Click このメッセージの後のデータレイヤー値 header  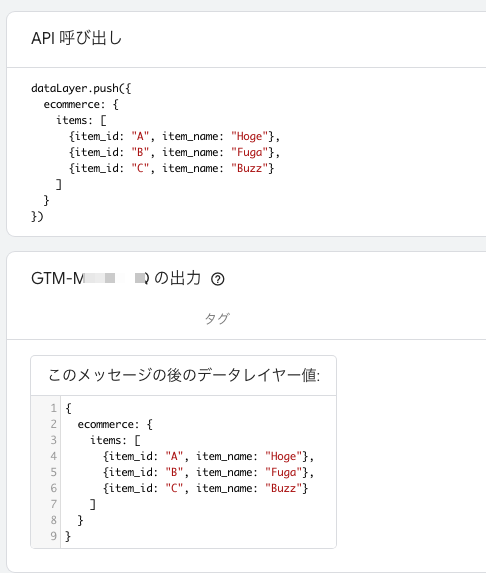point(184,375)
